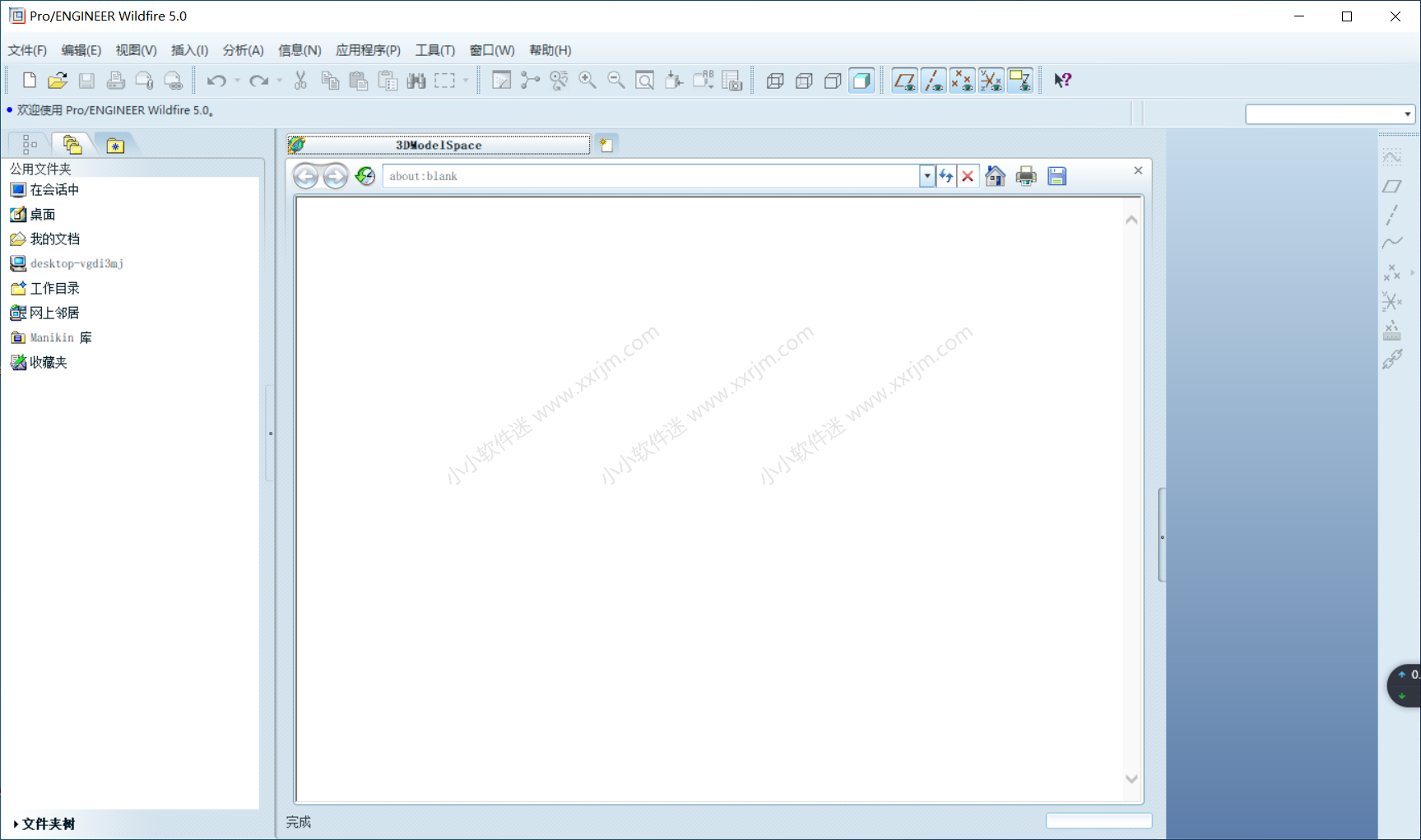Click the browser Forward arrow button

tap(335, 176)
